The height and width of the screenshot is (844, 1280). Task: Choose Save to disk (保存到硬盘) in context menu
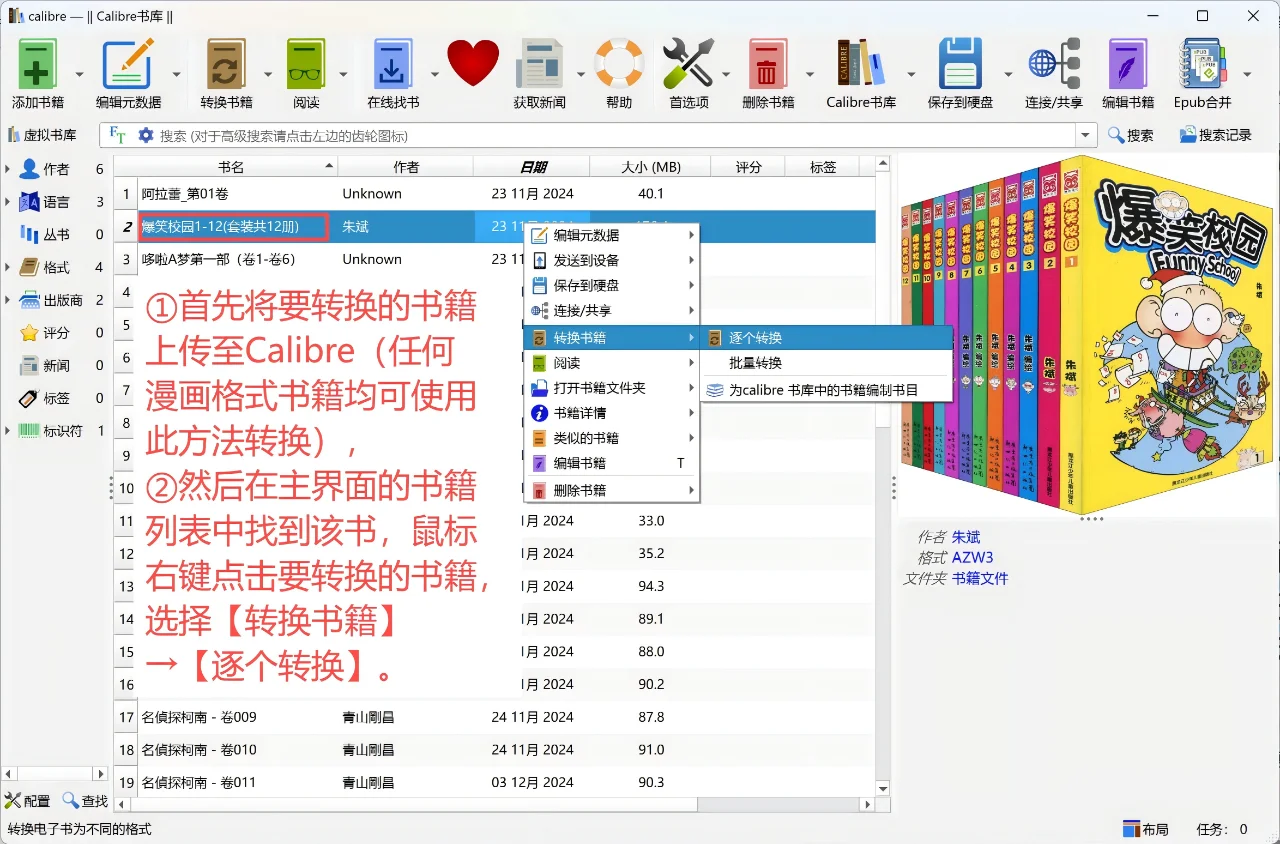click(x=611, y=285)
